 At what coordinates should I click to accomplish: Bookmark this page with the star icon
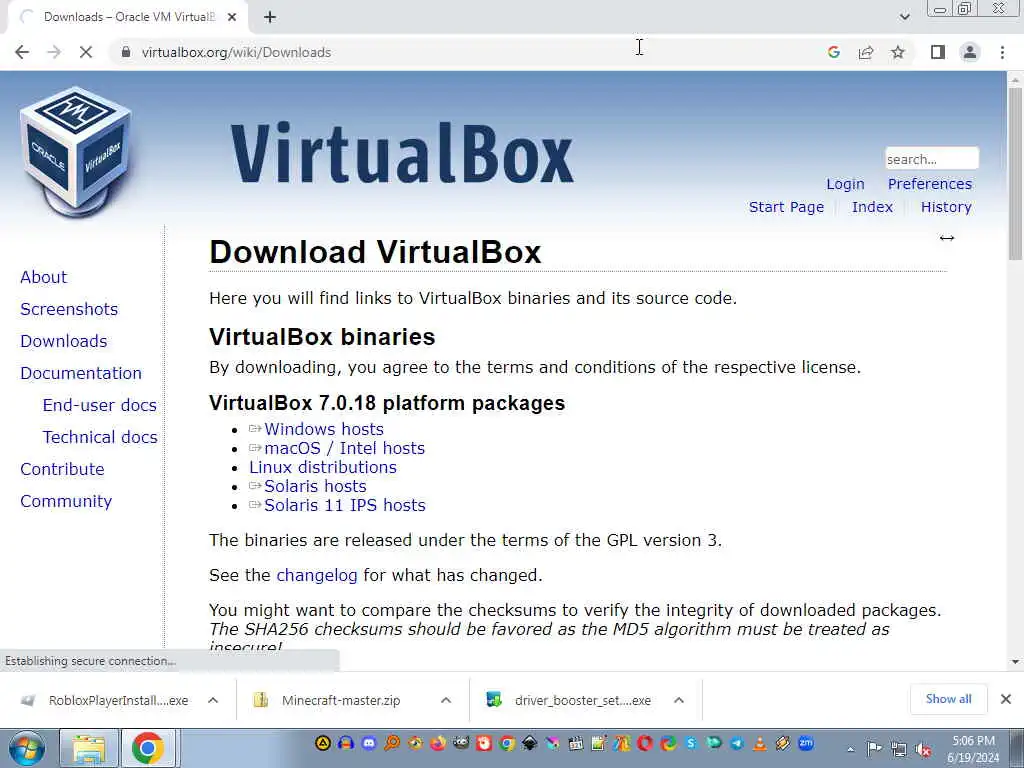pyautogui.click(x=898, y=52)
